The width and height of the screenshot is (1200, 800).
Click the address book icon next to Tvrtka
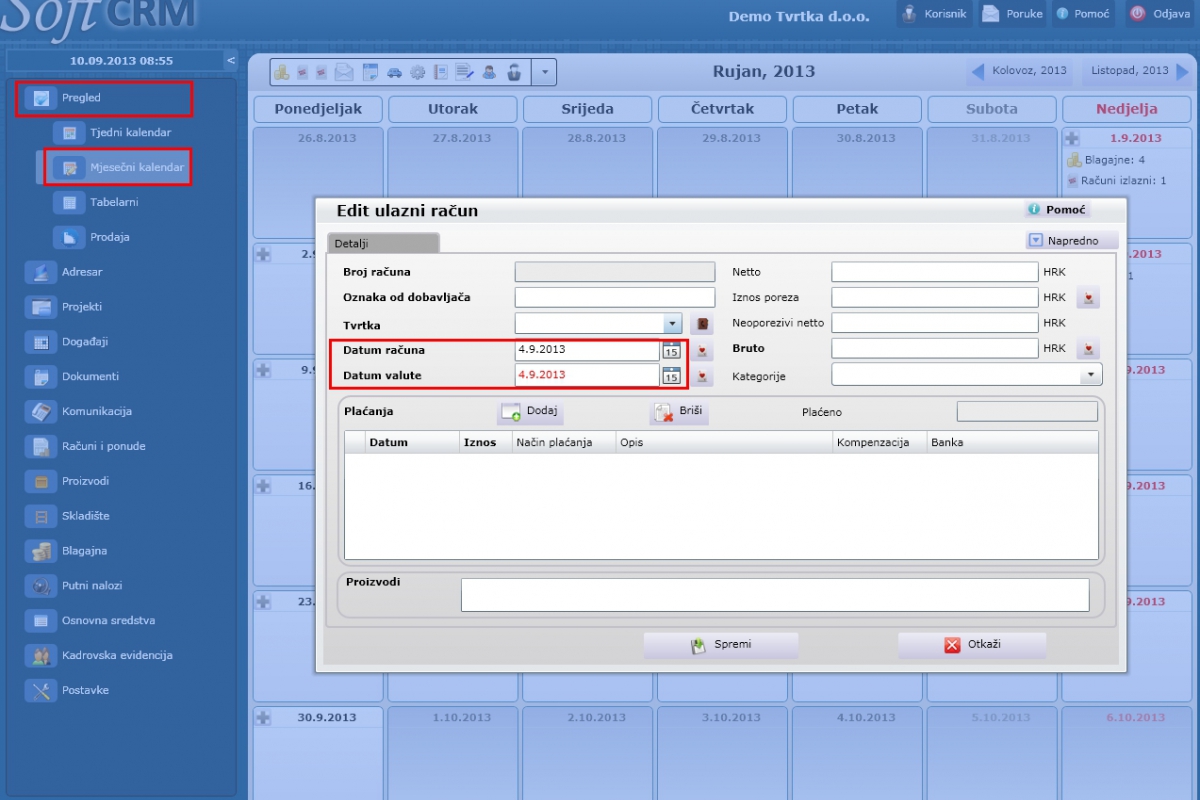[x=702, y=324]
